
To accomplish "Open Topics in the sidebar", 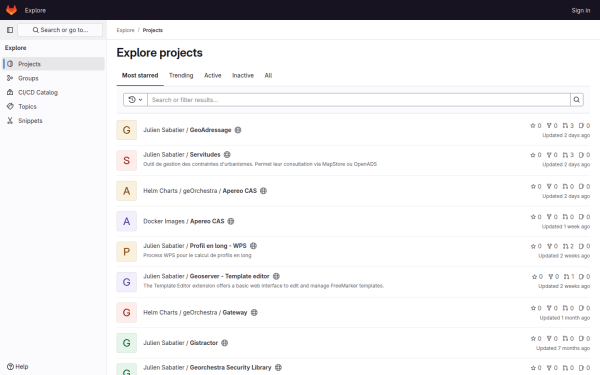I will pos(54,106).
